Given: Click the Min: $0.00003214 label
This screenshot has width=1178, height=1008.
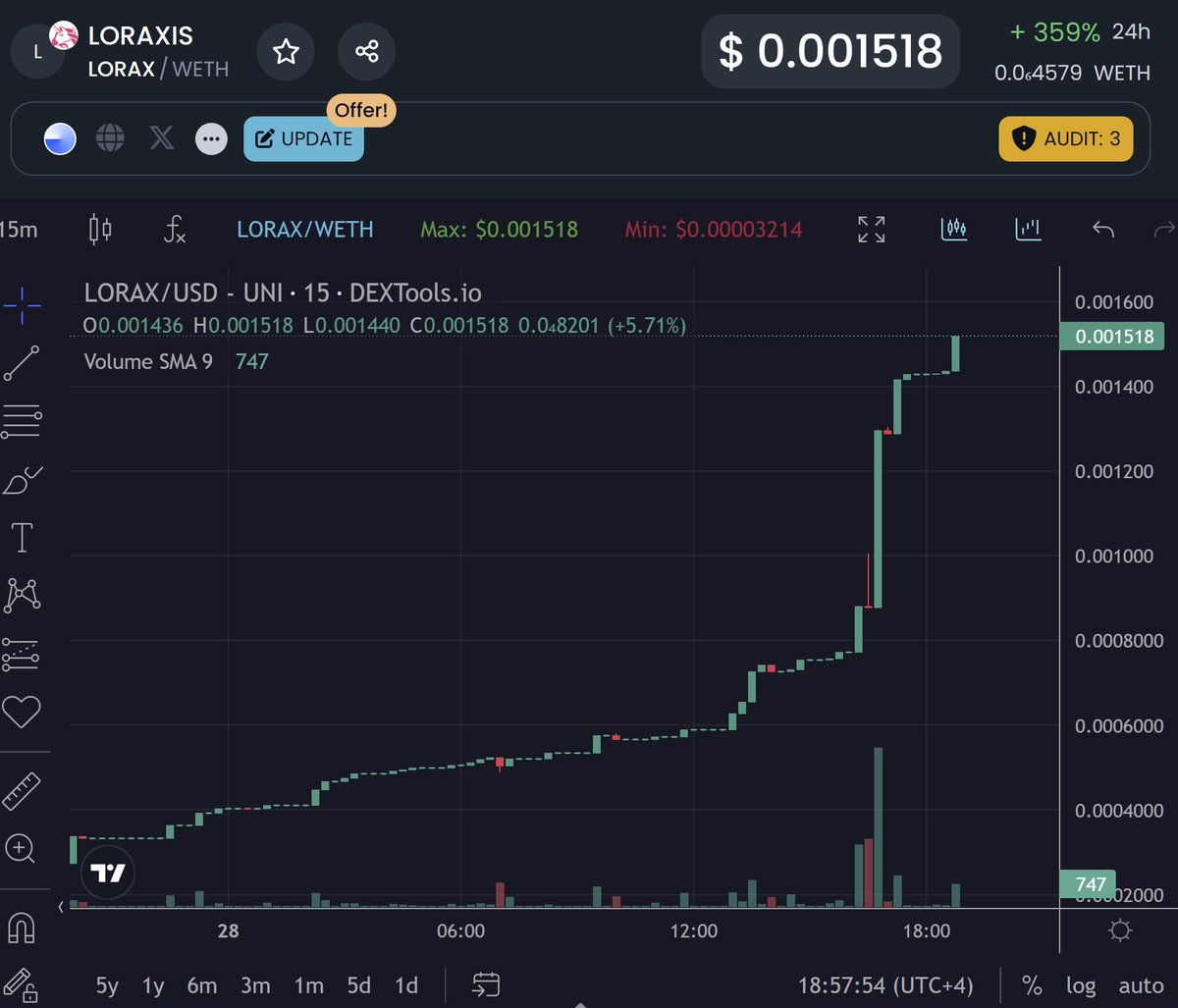Looking at the screenshot, I should (x=714, y=230).
